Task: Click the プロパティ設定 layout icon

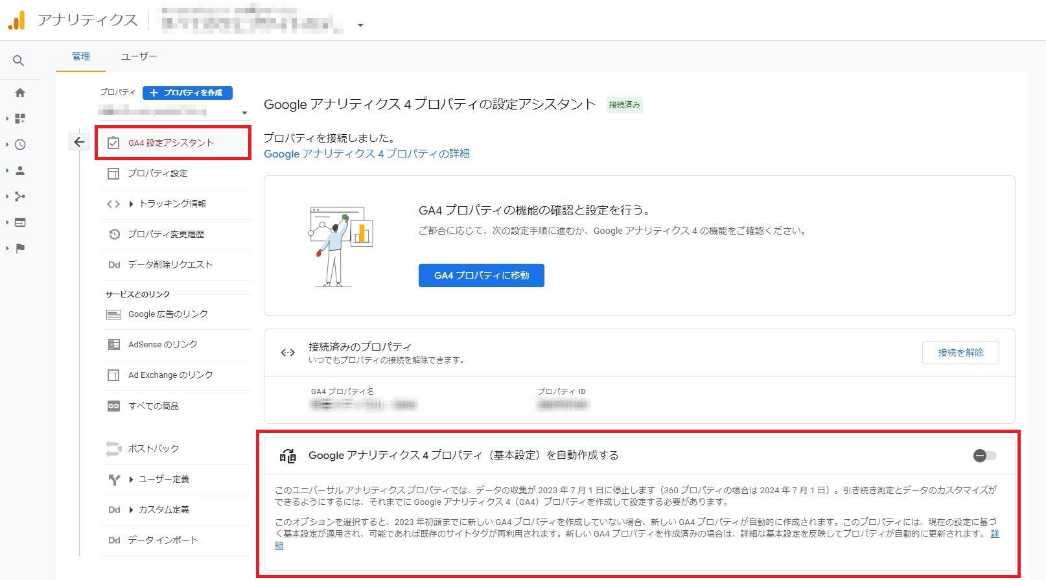Action: 113,174
